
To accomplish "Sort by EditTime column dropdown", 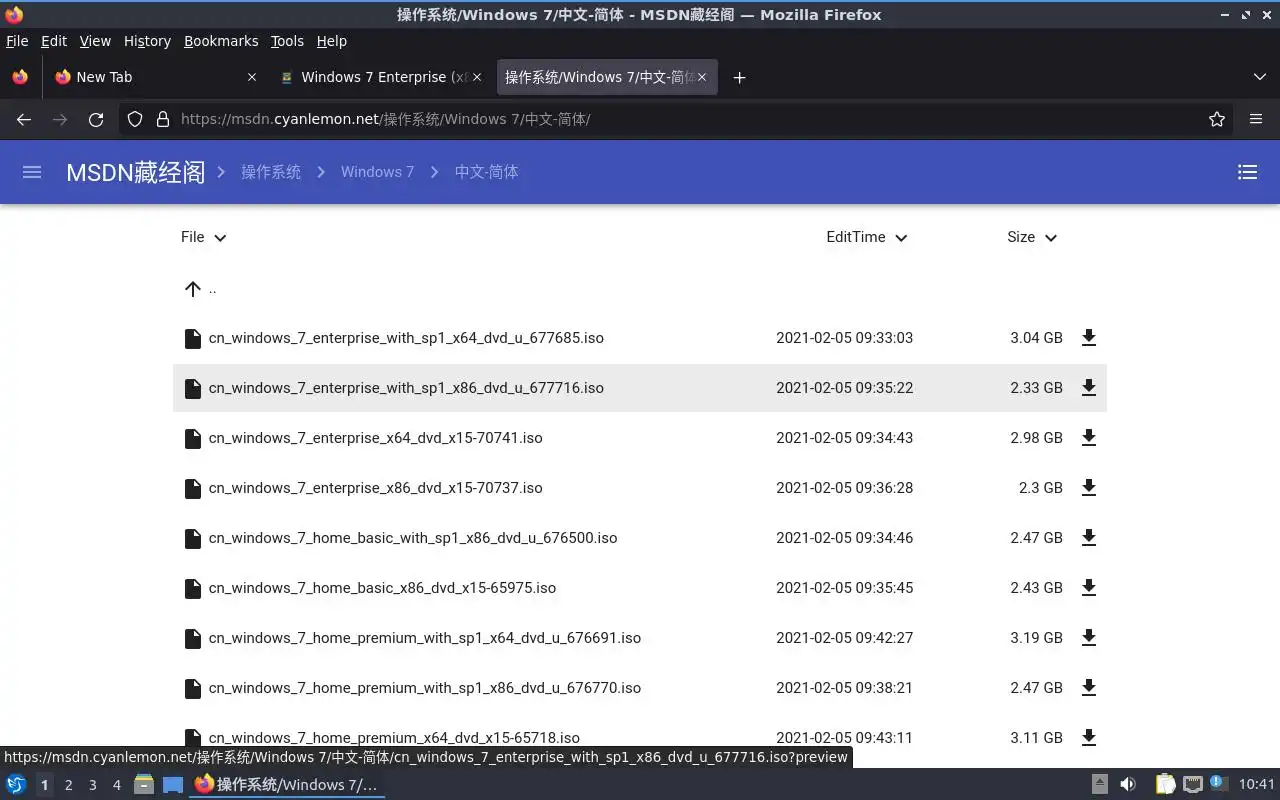I will tap(867, 237).
